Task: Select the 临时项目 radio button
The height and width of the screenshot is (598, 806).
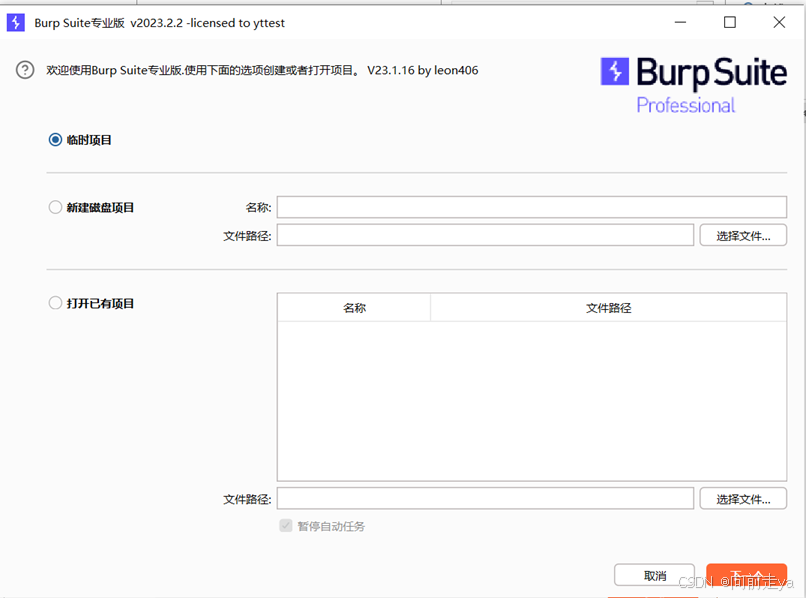Action: [55, 140]
